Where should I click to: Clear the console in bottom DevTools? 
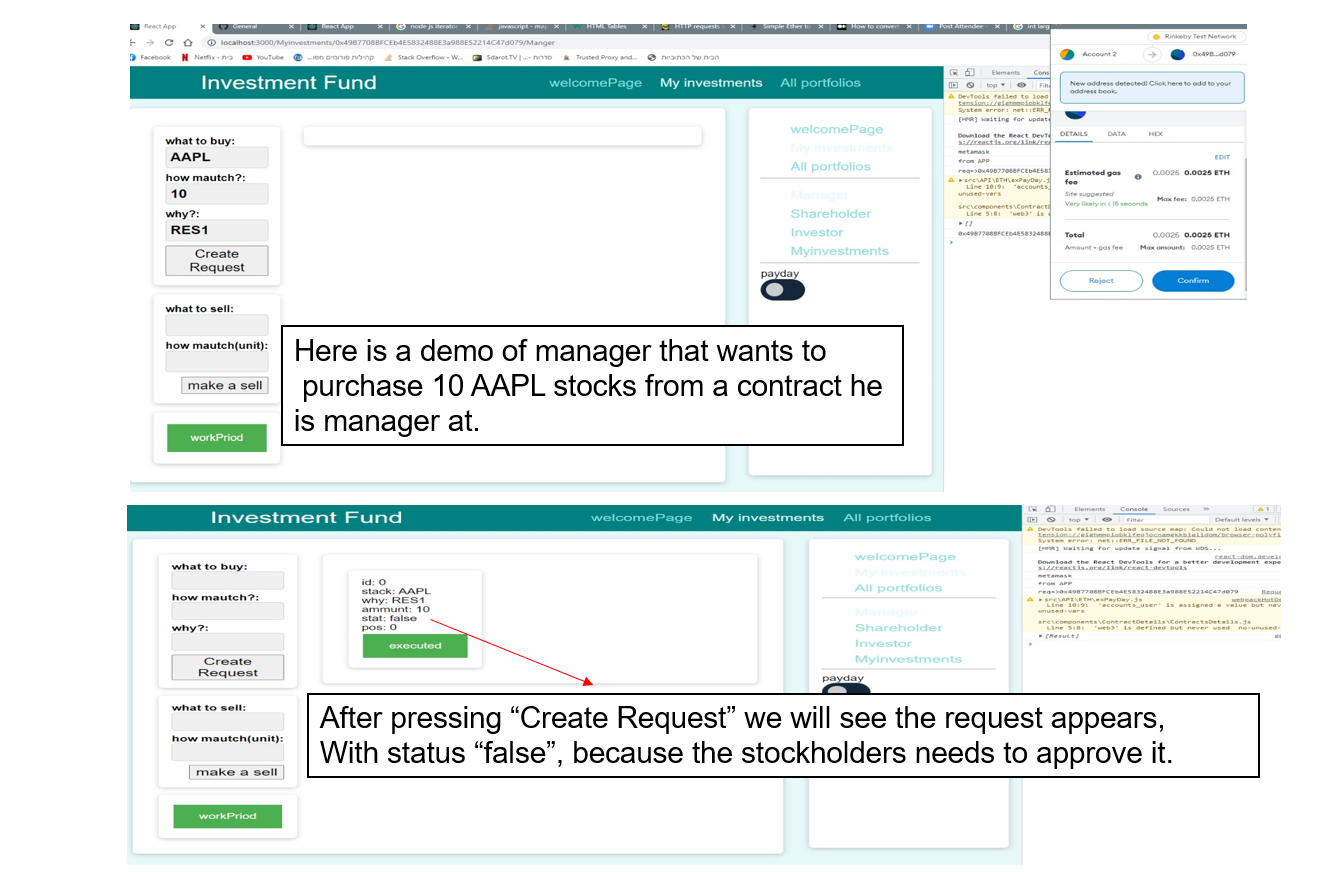point(1050,520)
